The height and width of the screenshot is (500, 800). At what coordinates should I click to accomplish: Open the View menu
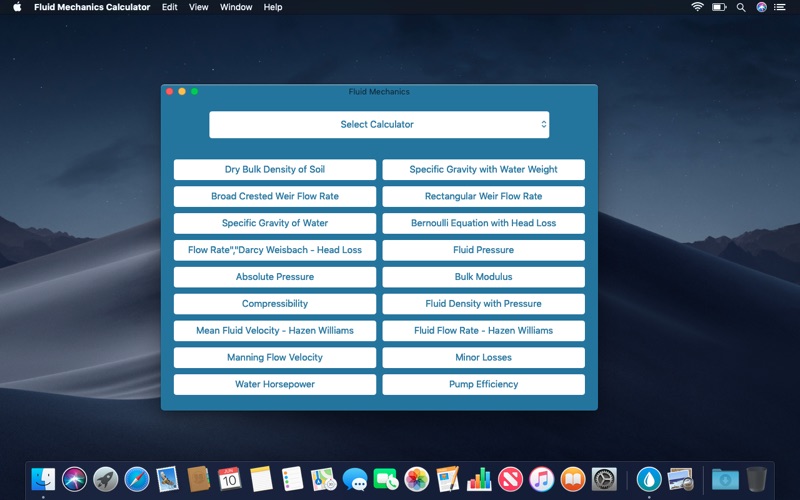coord(198,7)
